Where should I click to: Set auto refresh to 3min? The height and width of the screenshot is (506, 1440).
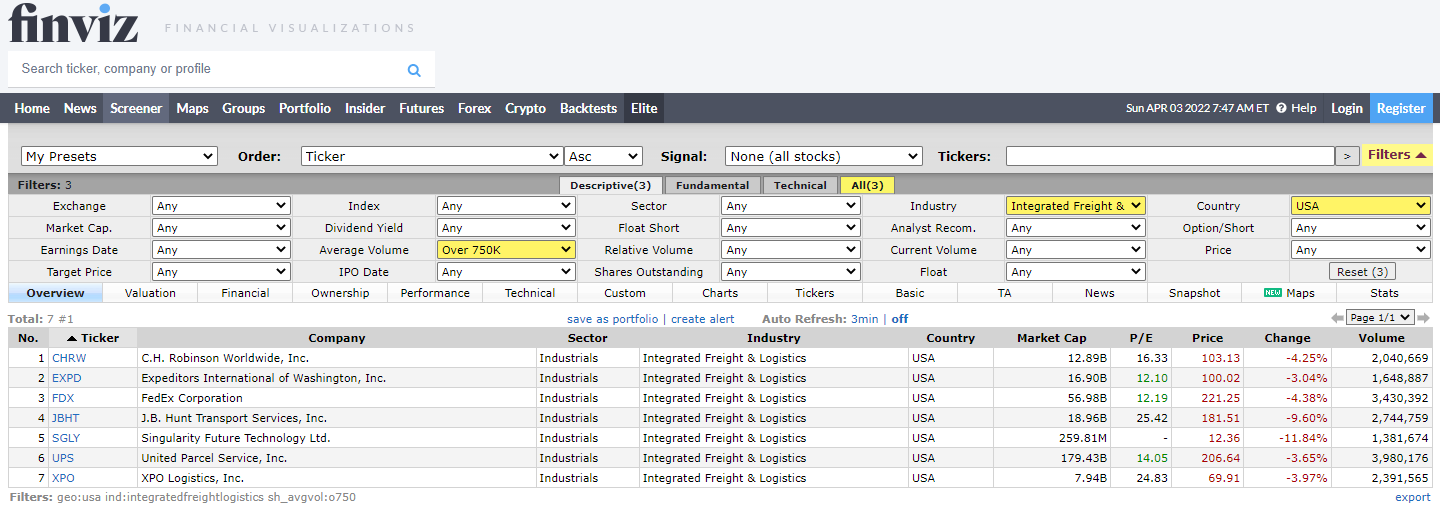tap(864, 319)
